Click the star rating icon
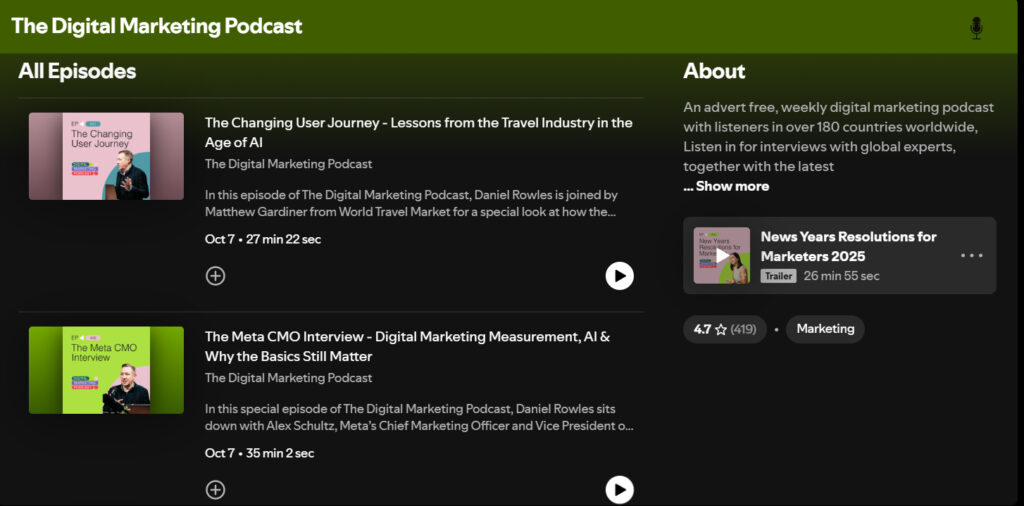Image resolution: width=1024 pixels, height=506 pixels. click(x=720, y=329)
